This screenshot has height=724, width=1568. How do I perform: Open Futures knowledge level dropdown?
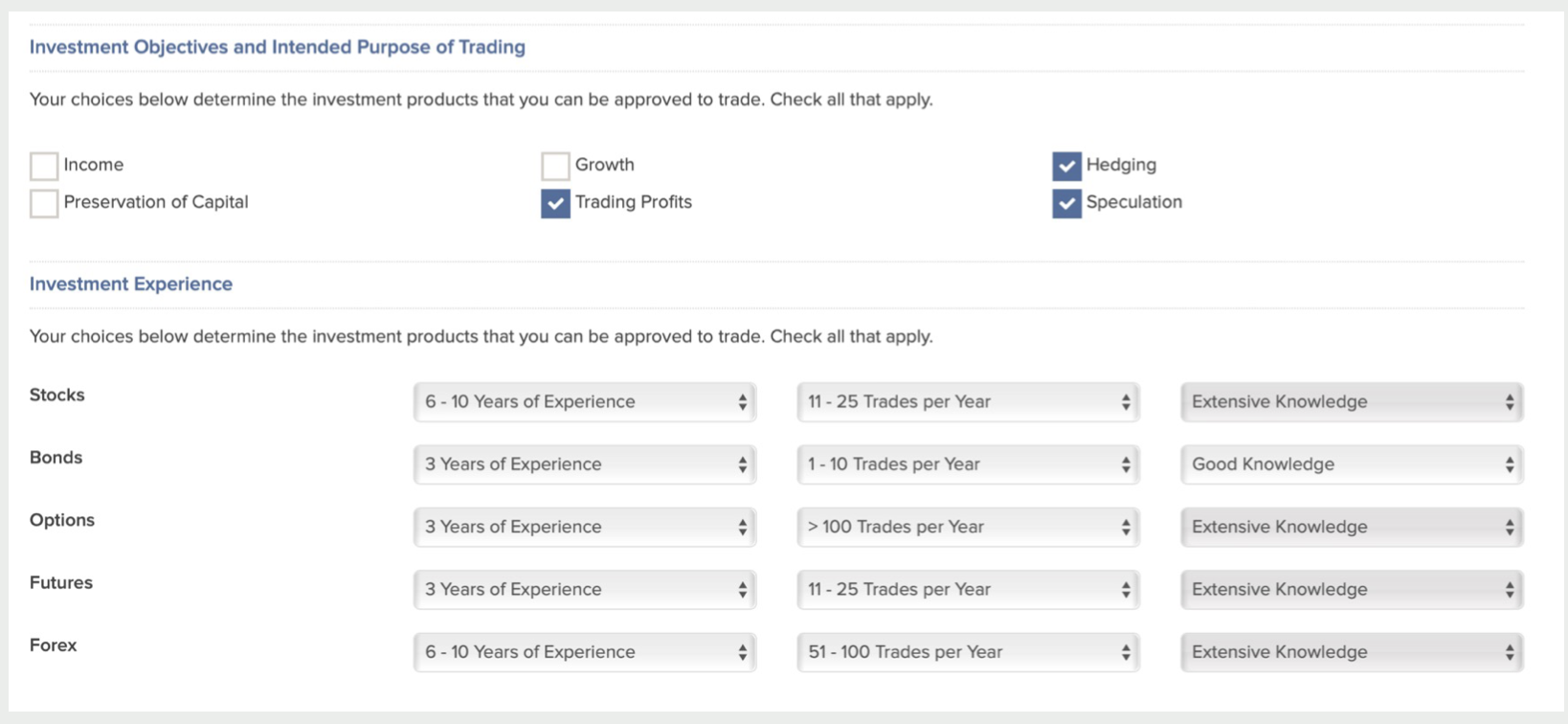click(x=1352, y=590)
